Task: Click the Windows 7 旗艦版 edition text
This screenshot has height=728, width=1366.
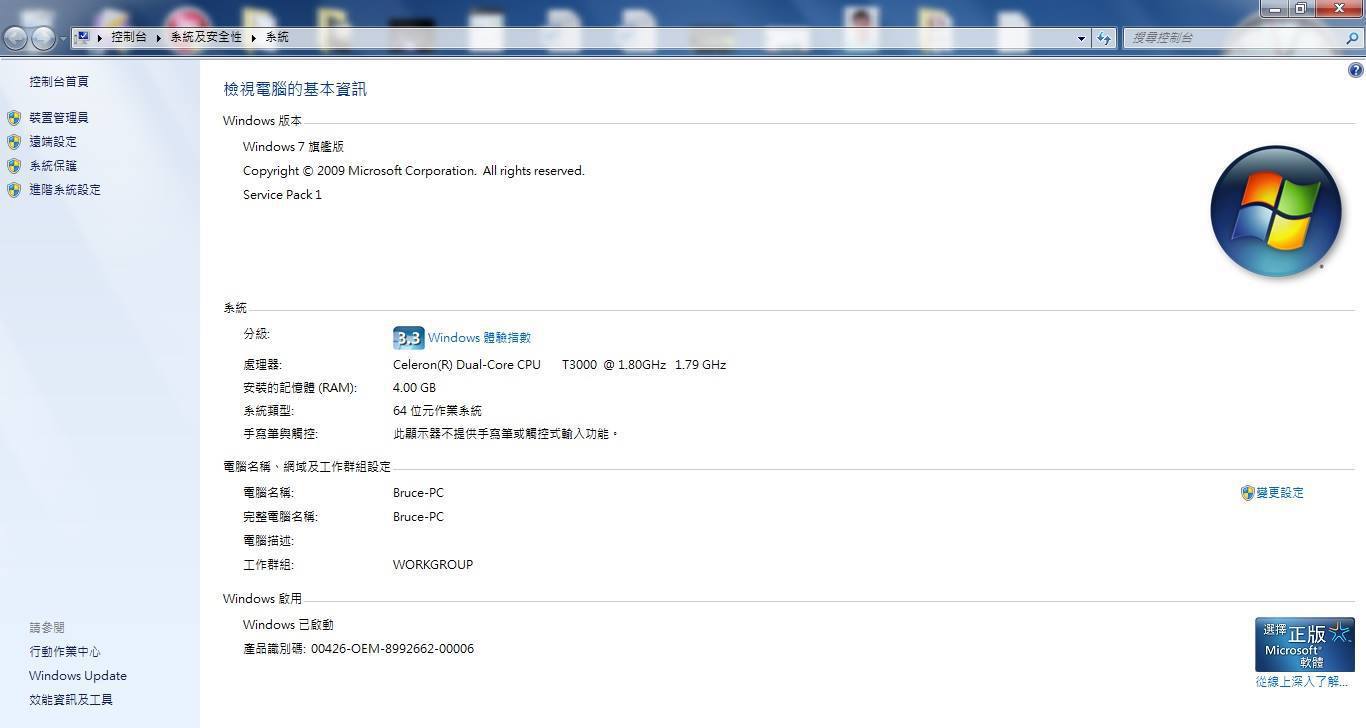Action: (x=293, y=146)
